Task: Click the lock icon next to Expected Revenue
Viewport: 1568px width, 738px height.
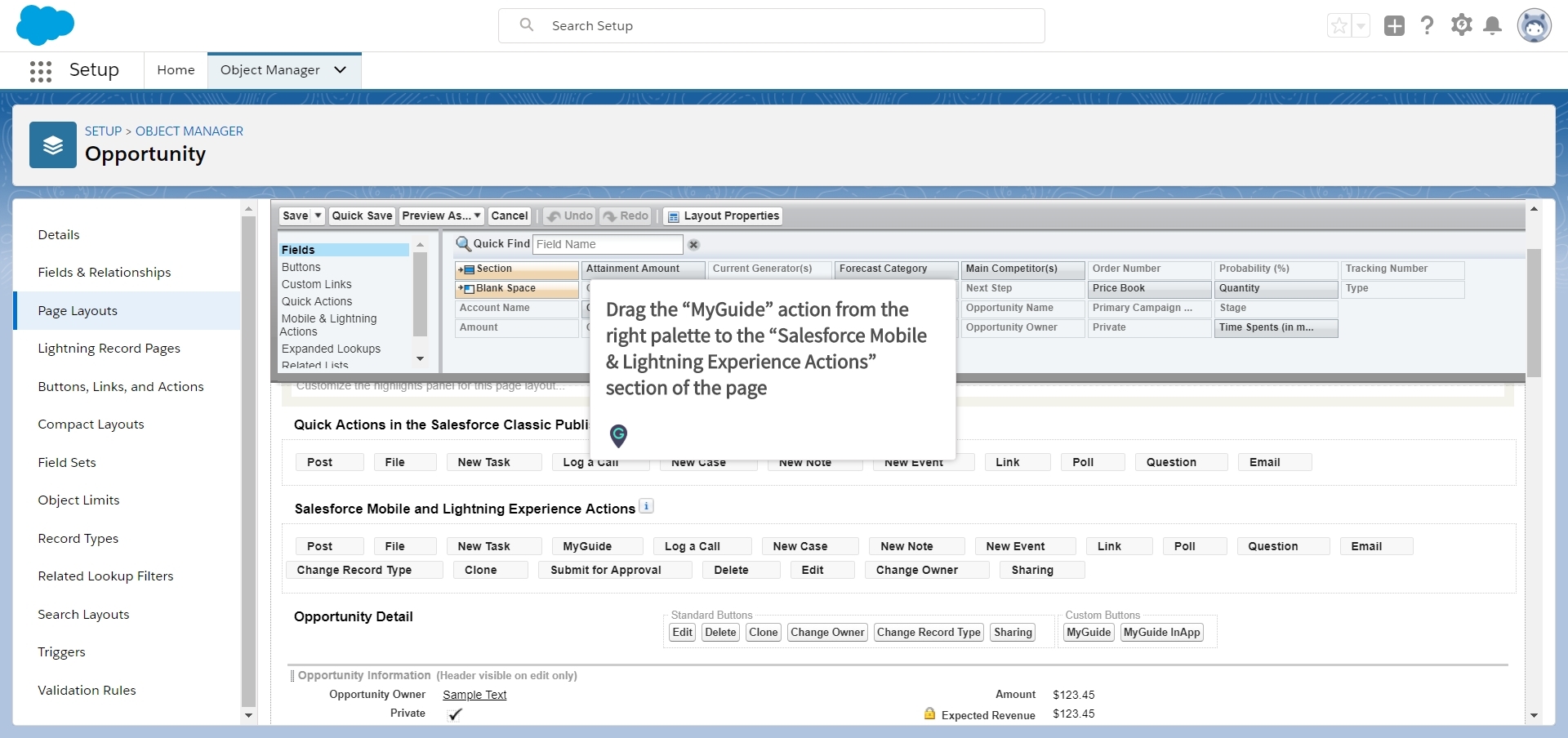Action: coord(929,714)
